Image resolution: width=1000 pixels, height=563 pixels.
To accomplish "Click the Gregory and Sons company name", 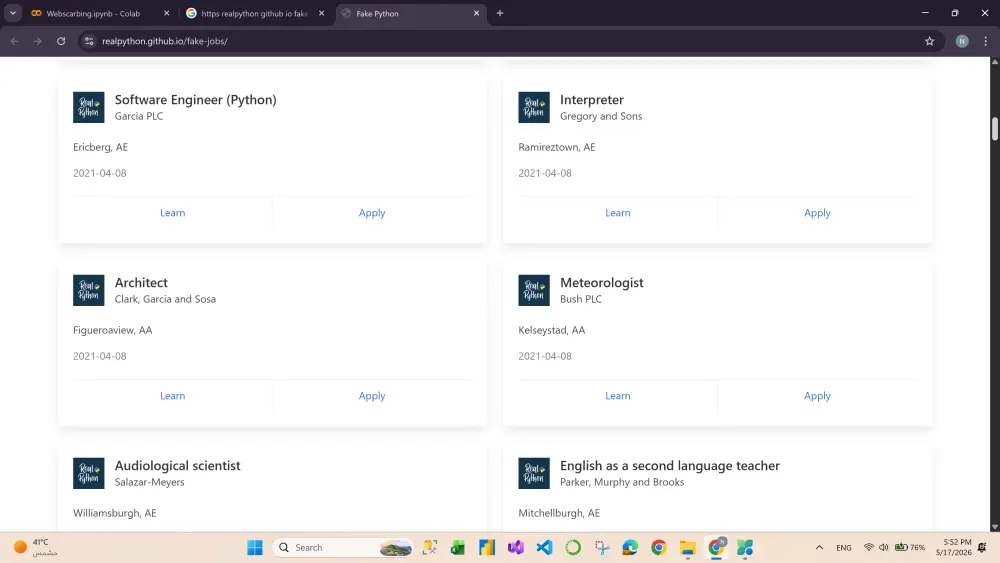I will (x=601, y=116).
